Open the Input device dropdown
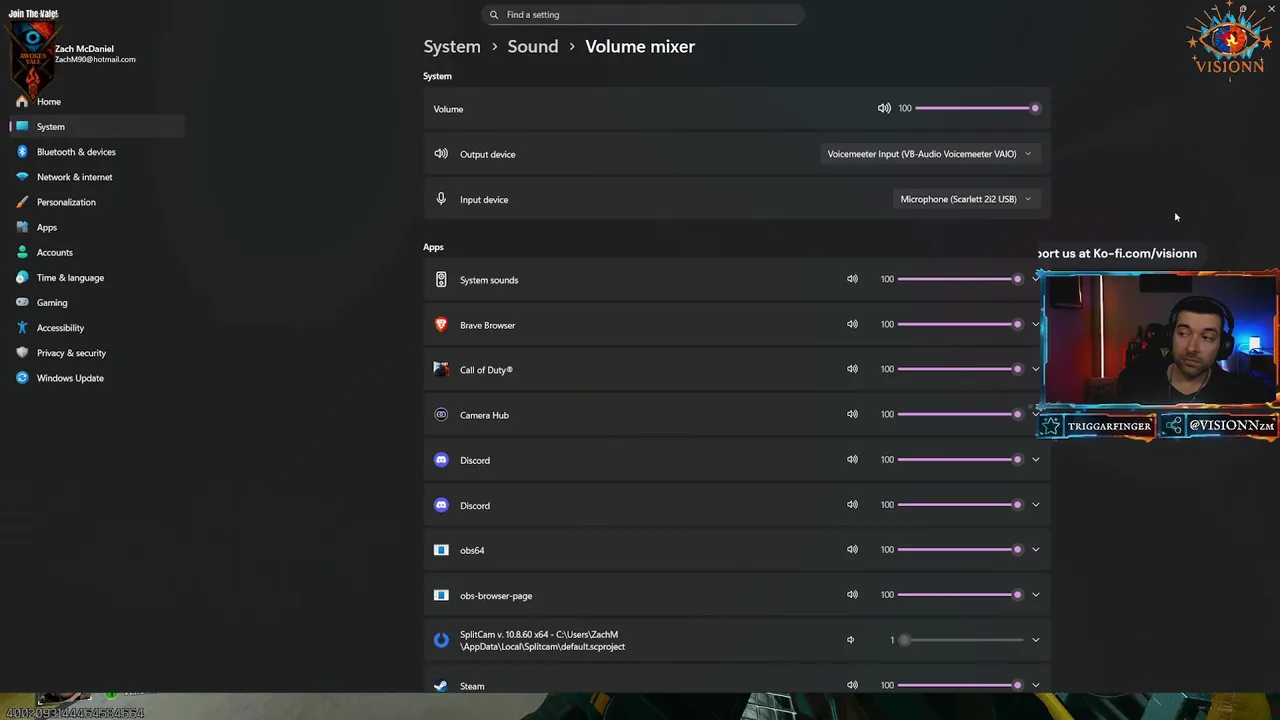 (x=965, y=199)
